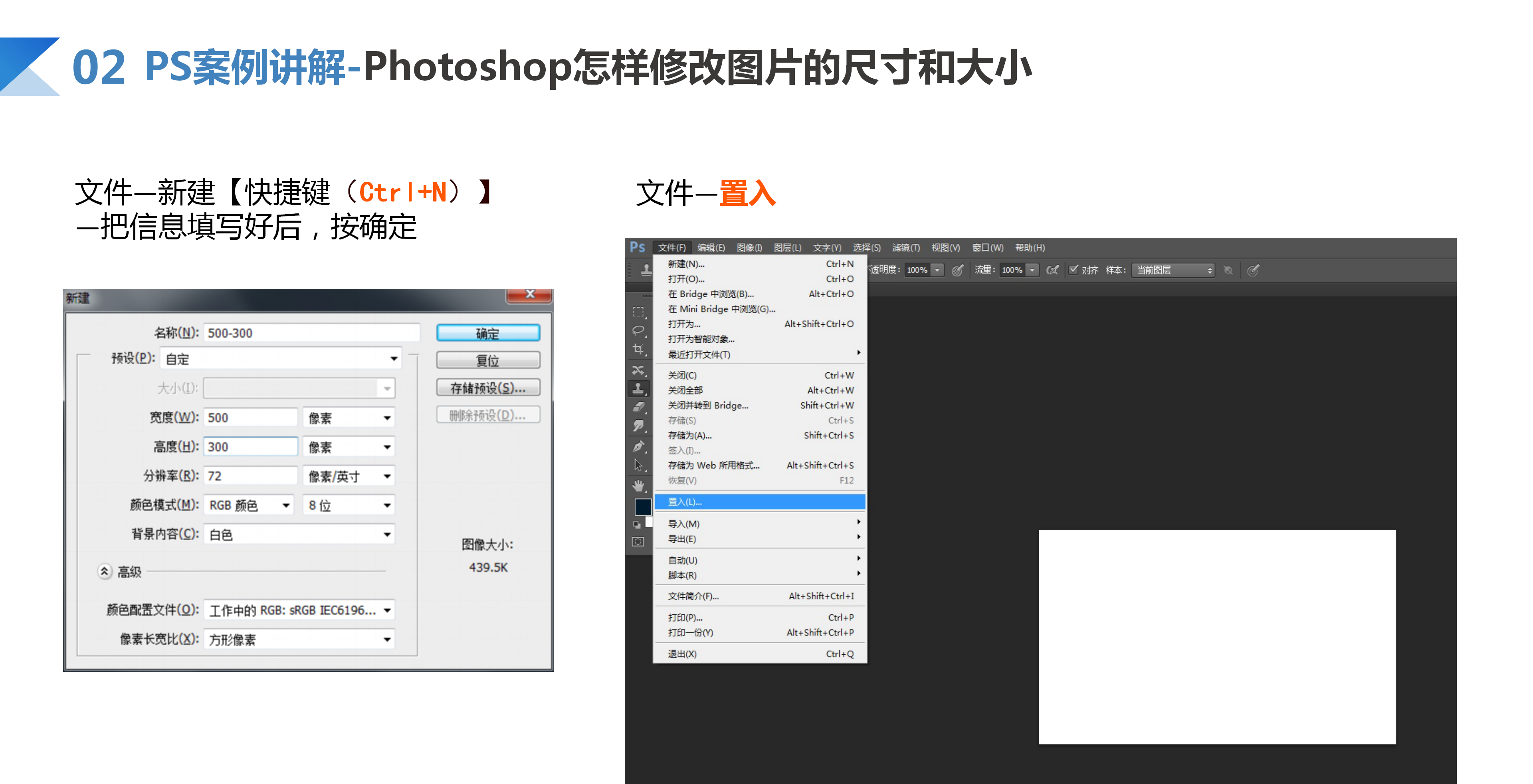Open the Clone Stamp tool preset picker
The height and width of the screenshot is (784, 1533).
click(x=646, y=271)
